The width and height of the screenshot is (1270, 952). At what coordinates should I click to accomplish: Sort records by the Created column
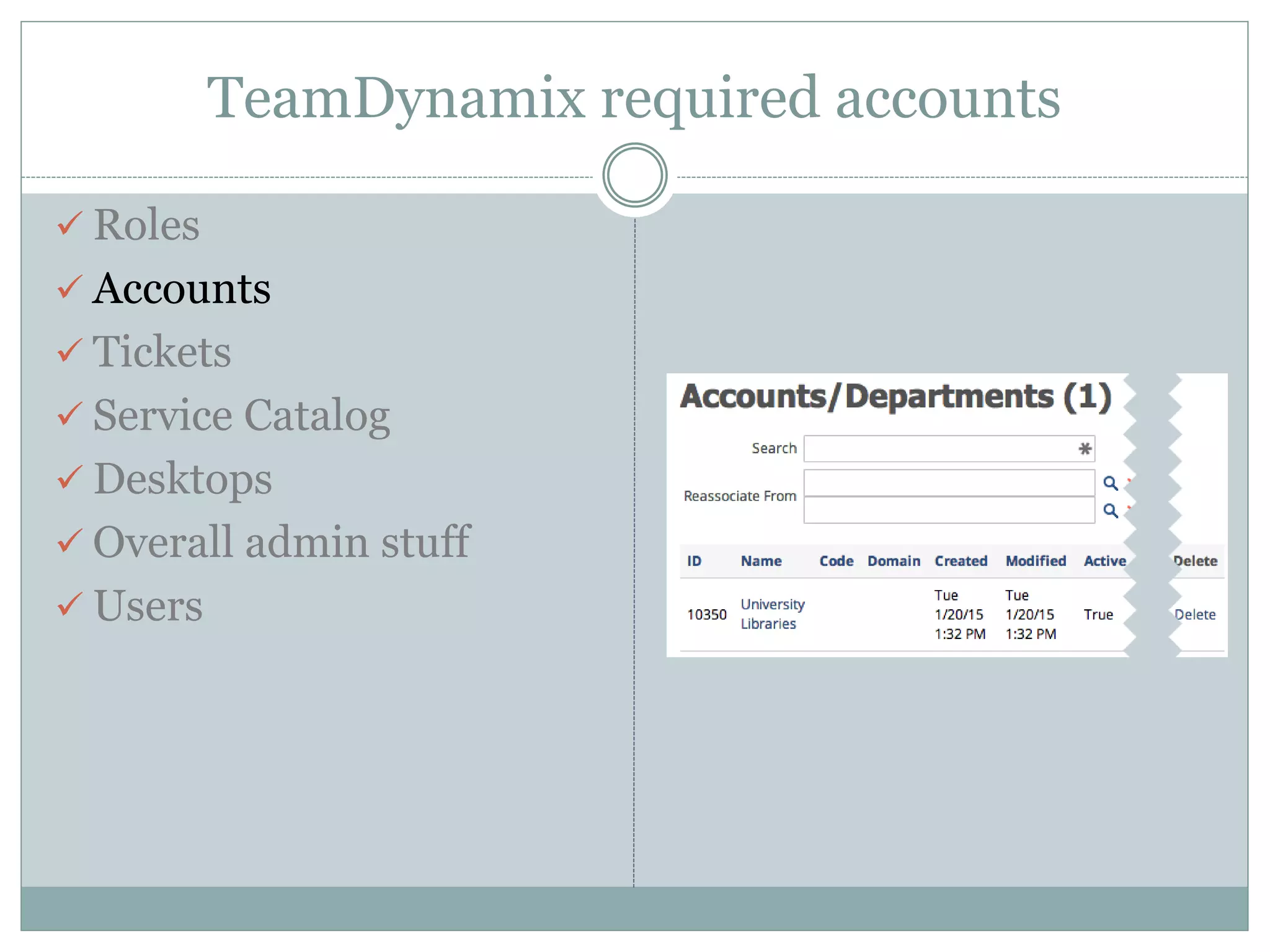pyautogui.click(x=961, y=561)
